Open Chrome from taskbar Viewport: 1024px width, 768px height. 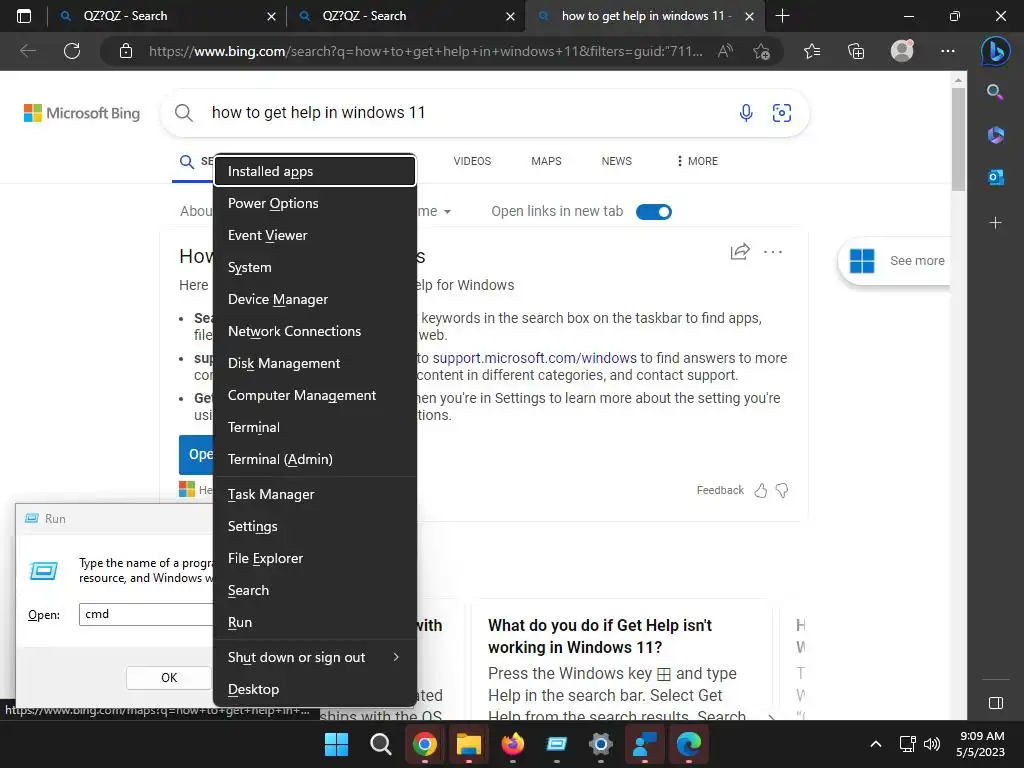point(424,744)
